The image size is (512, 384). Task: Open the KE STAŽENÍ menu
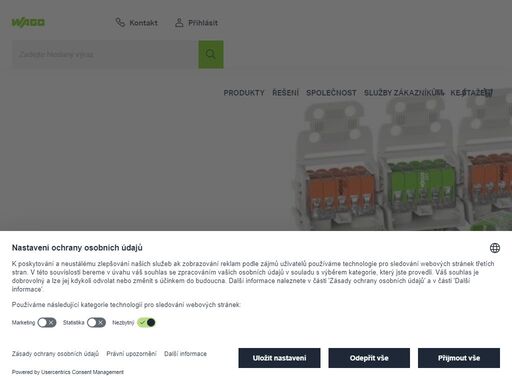(x=471, y=93)
